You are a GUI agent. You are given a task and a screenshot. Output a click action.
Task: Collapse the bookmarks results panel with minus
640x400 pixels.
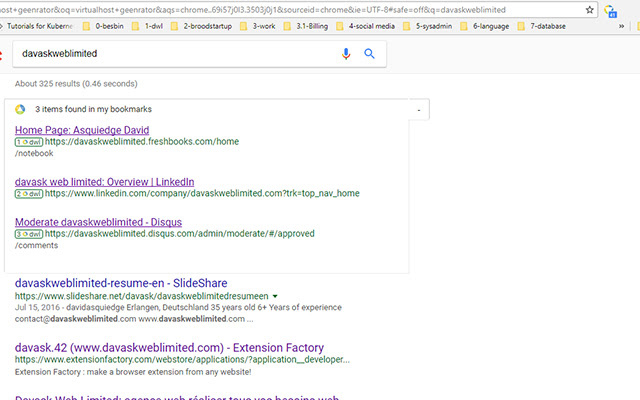[419, 110]
